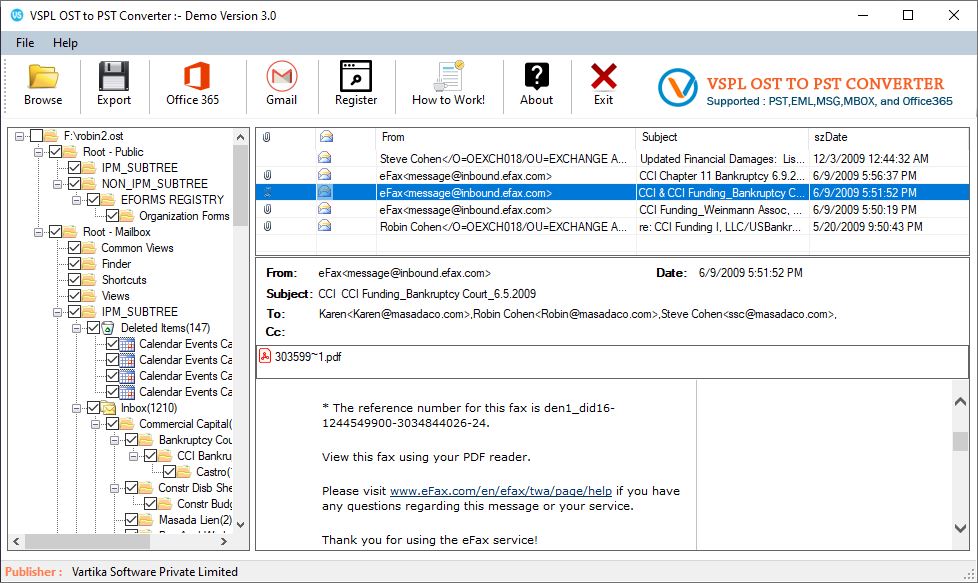
Task: Click the VSPL logo in the banner
Action: pos(677,87)
